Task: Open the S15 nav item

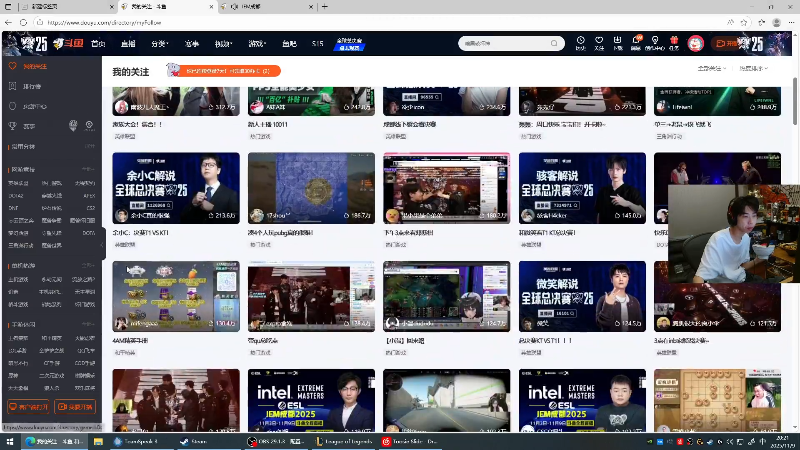Action: [x=317, y=44]
